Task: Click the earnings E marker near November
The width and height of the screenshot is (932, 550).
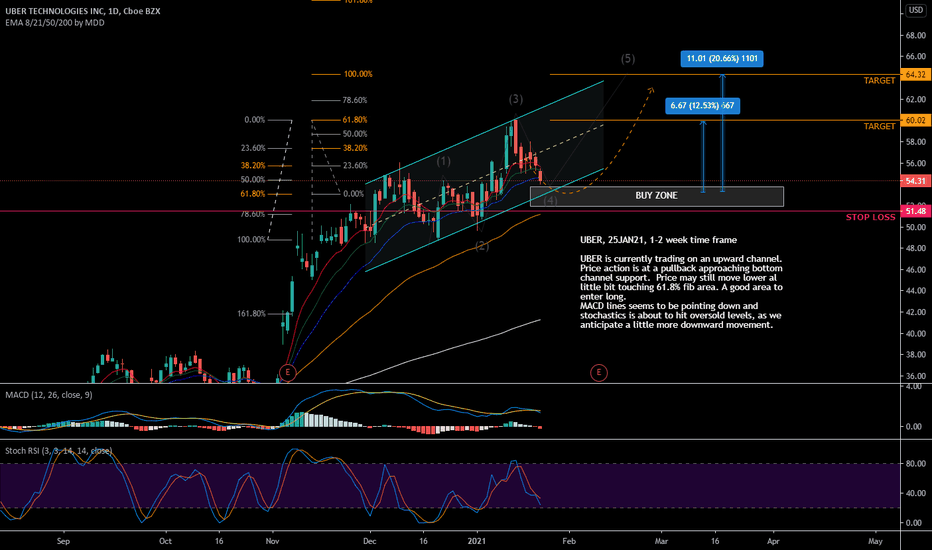Action: (287, 373)
